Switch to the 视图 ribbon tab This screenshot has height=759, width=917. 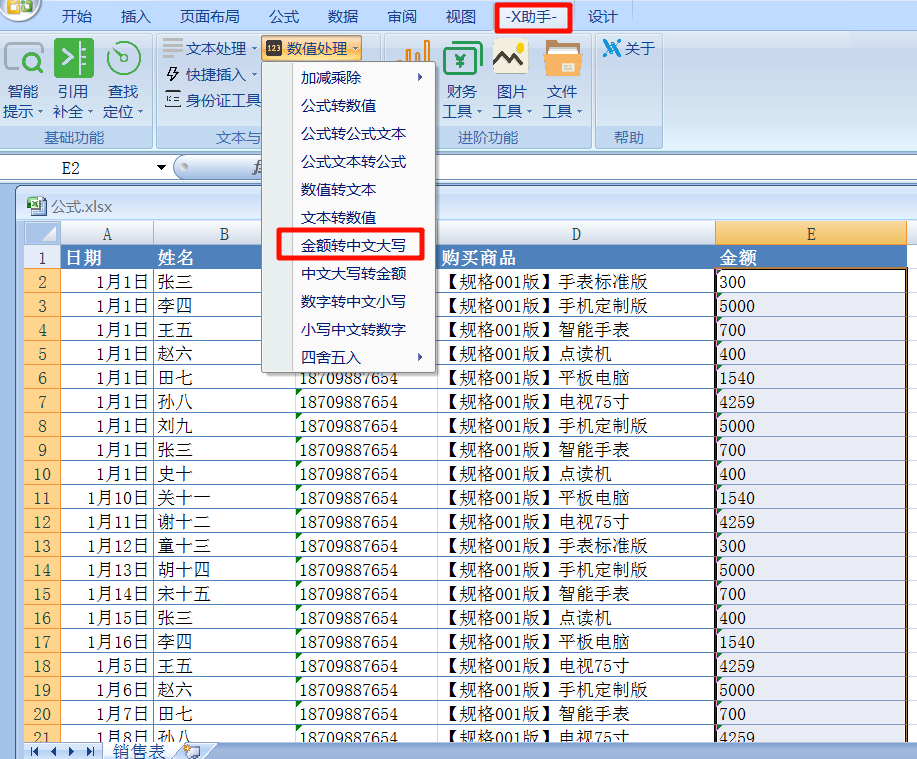click(461, 16)
